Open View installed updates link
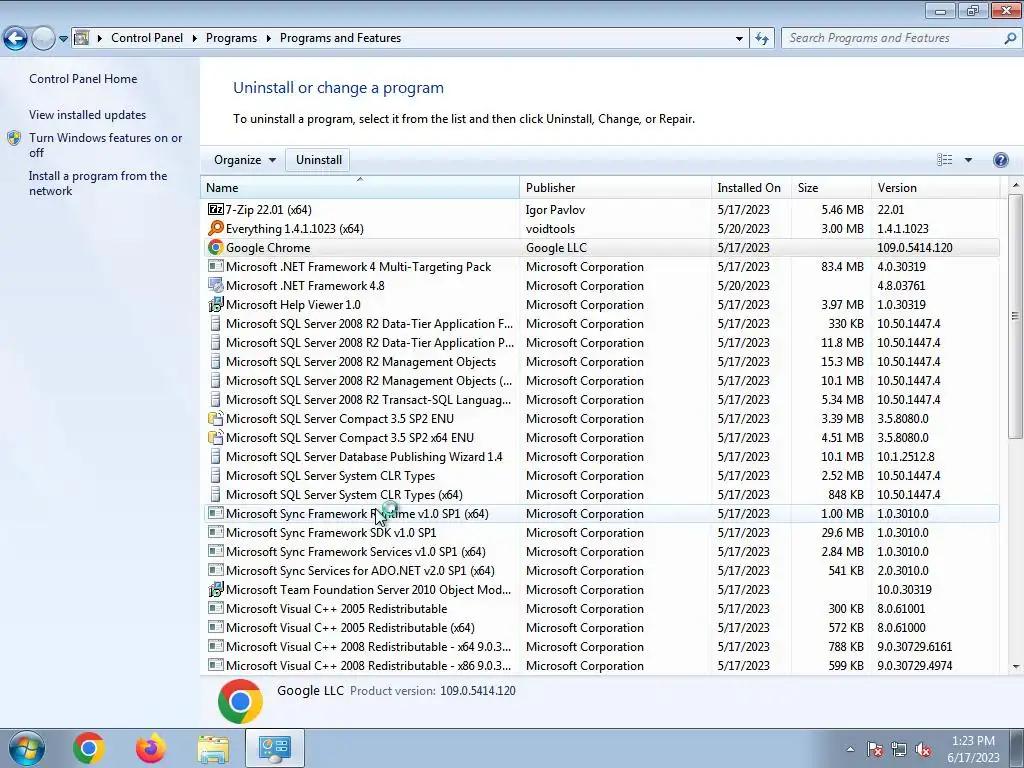The width and height of the screenshot is (1024, 768). pyautogui.click(x=88, y=115)
